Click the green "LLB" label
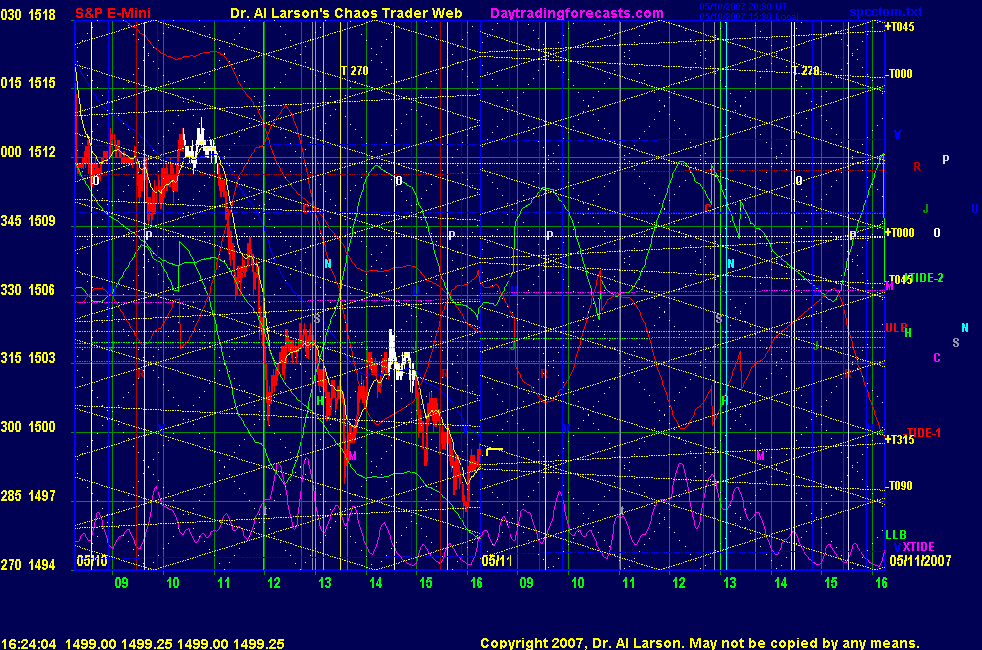The image size is (982, 650). point(896,534)
